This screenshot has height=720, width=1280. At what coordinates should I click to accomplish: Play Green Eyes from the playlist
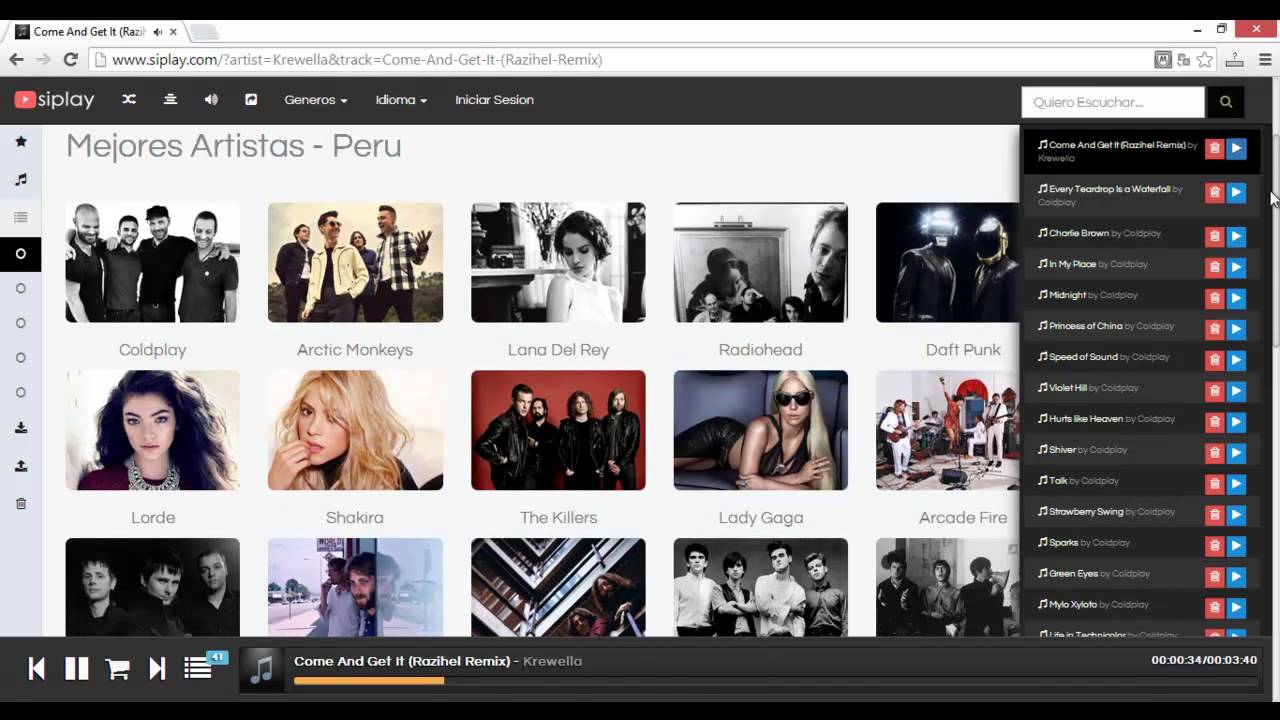[1237, 577]
